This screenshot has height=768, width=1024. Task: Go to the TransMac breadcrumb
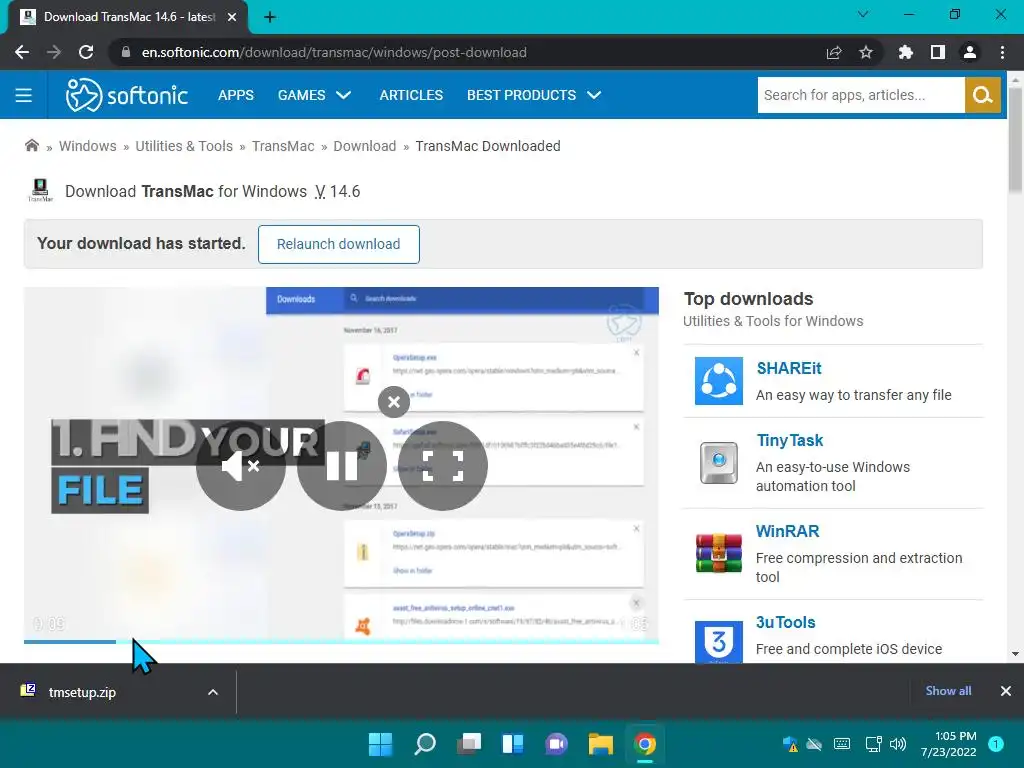coord(283,146)
